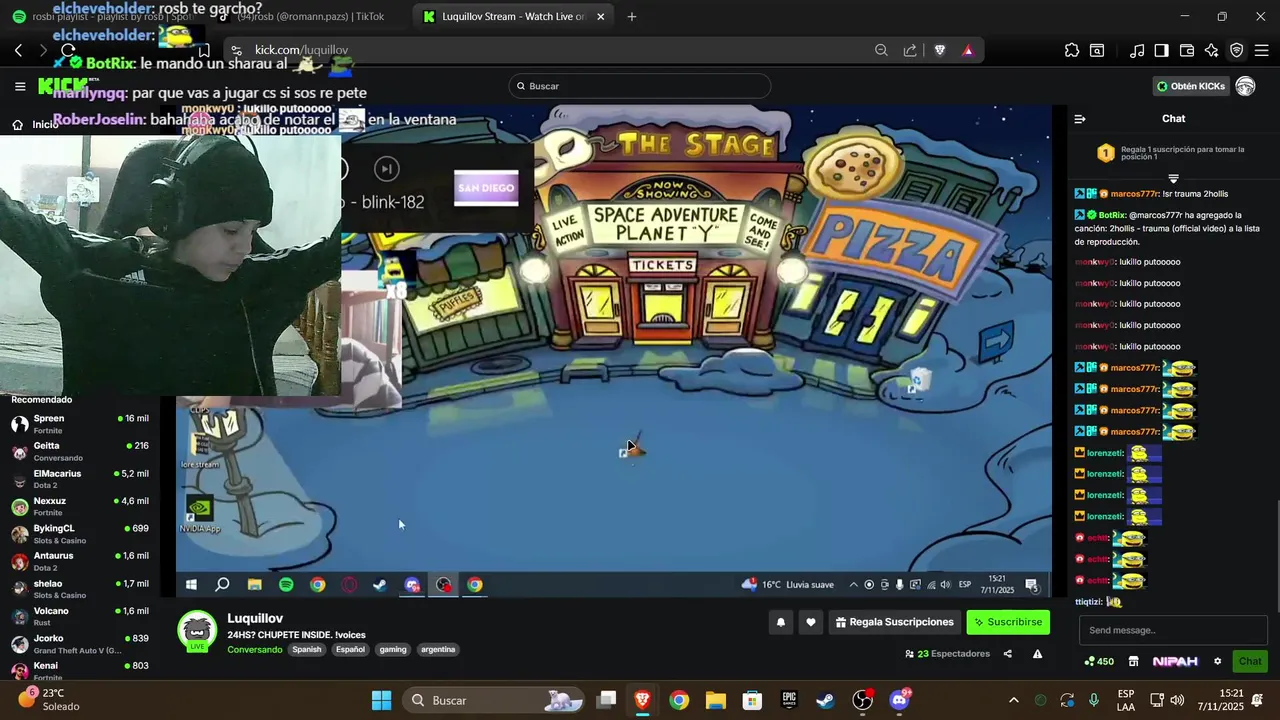The height and width of the screenshot is (720, 1280).
Task: Open Spreen channel in recommended list
Action: pos(80,424)
